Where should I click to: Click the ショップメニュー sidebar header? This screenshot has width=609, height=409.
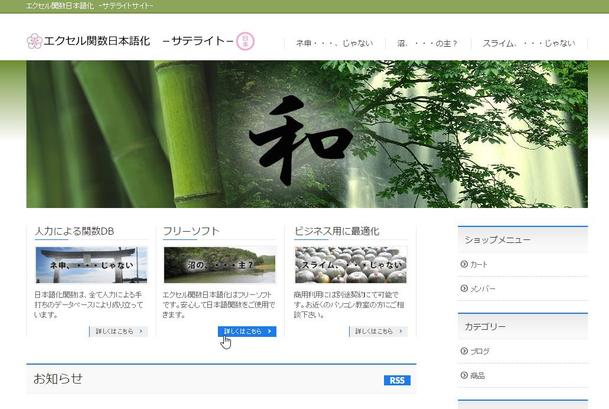523,240
